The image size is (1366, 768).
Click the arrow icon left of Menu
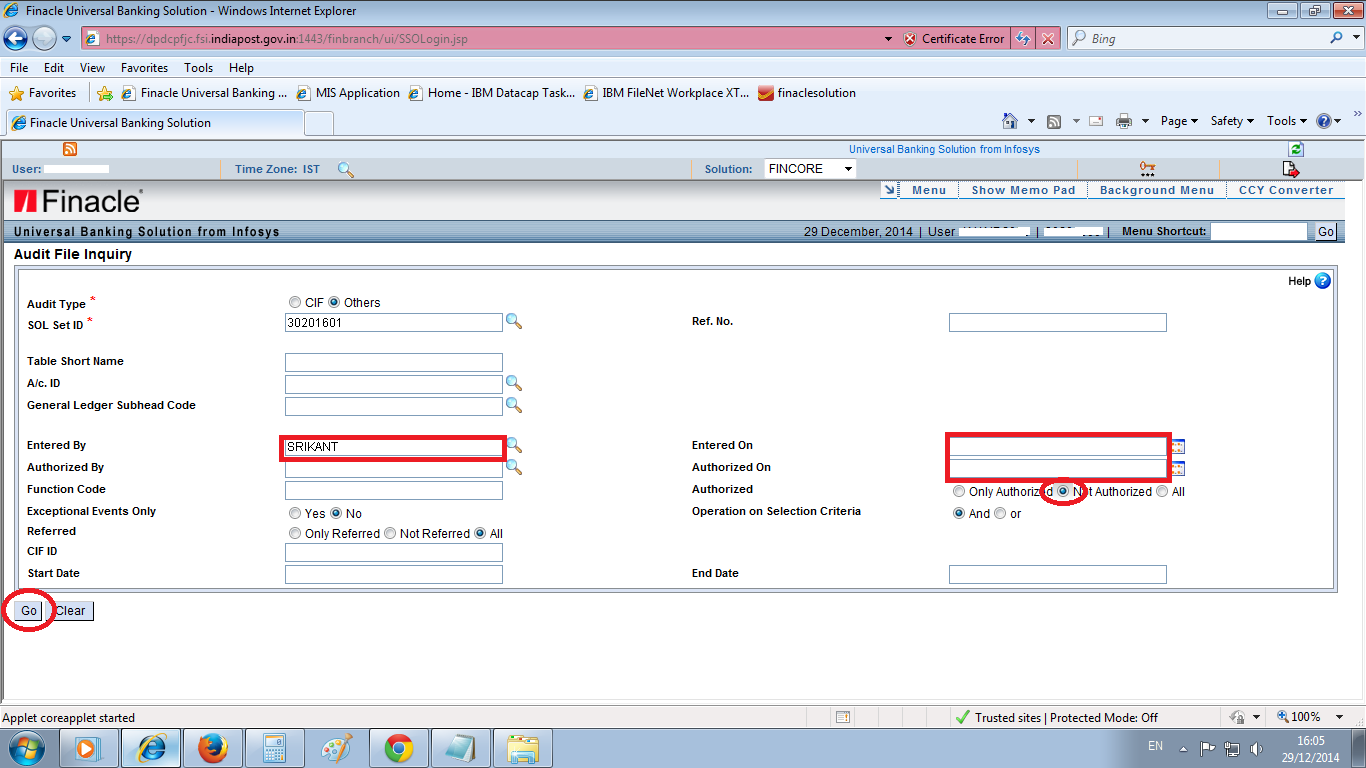(x=889, y=190)
